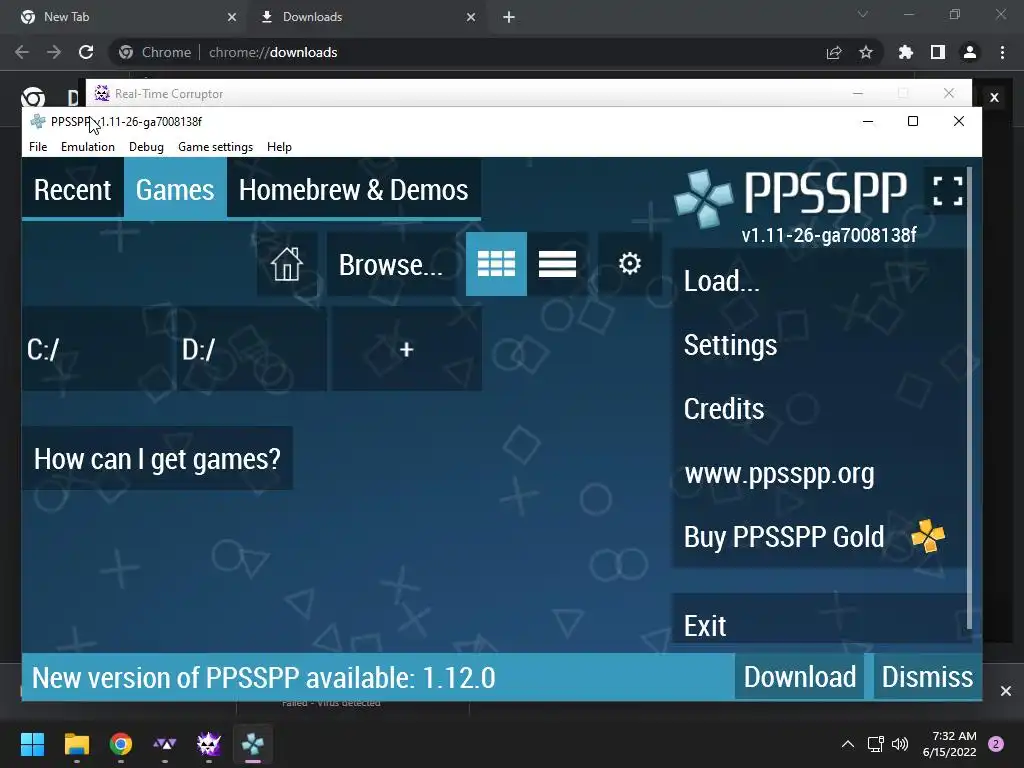Open the clock and date panel
Viewport: 1024px width, 768px height.
click(950, 744)
